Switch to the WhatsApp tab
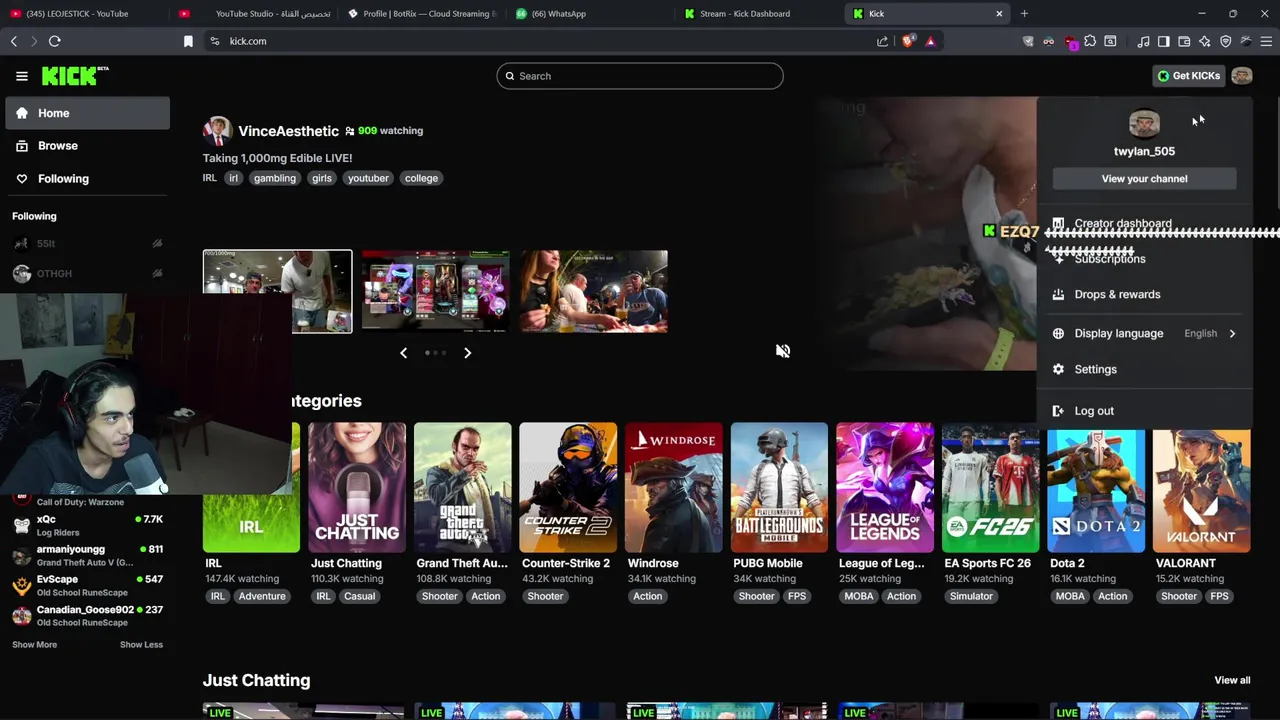 click(590, 14)
